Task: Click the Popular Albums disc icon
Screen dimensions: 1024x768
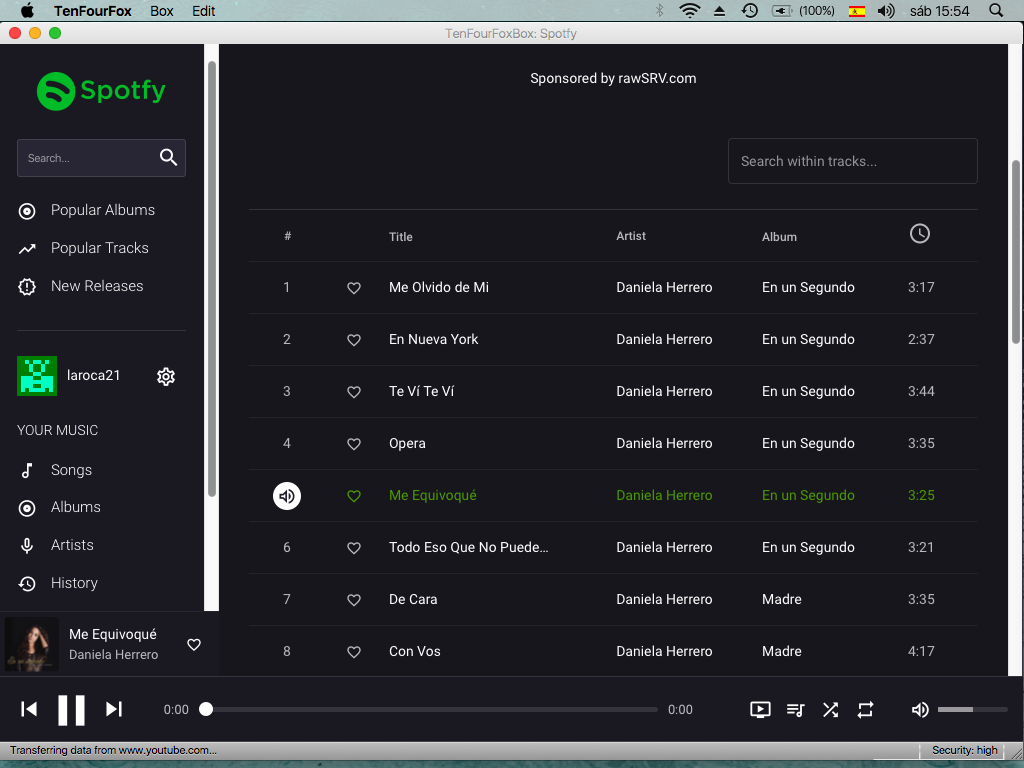Action: 27,211
